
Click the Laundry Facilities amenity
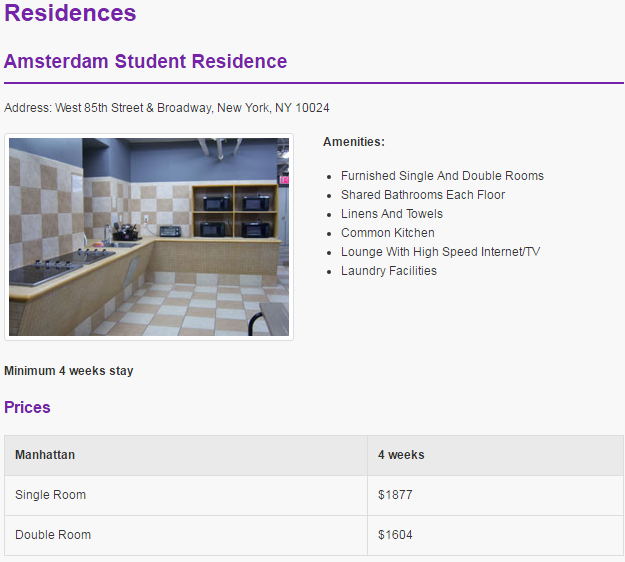[x=389, y=271]
